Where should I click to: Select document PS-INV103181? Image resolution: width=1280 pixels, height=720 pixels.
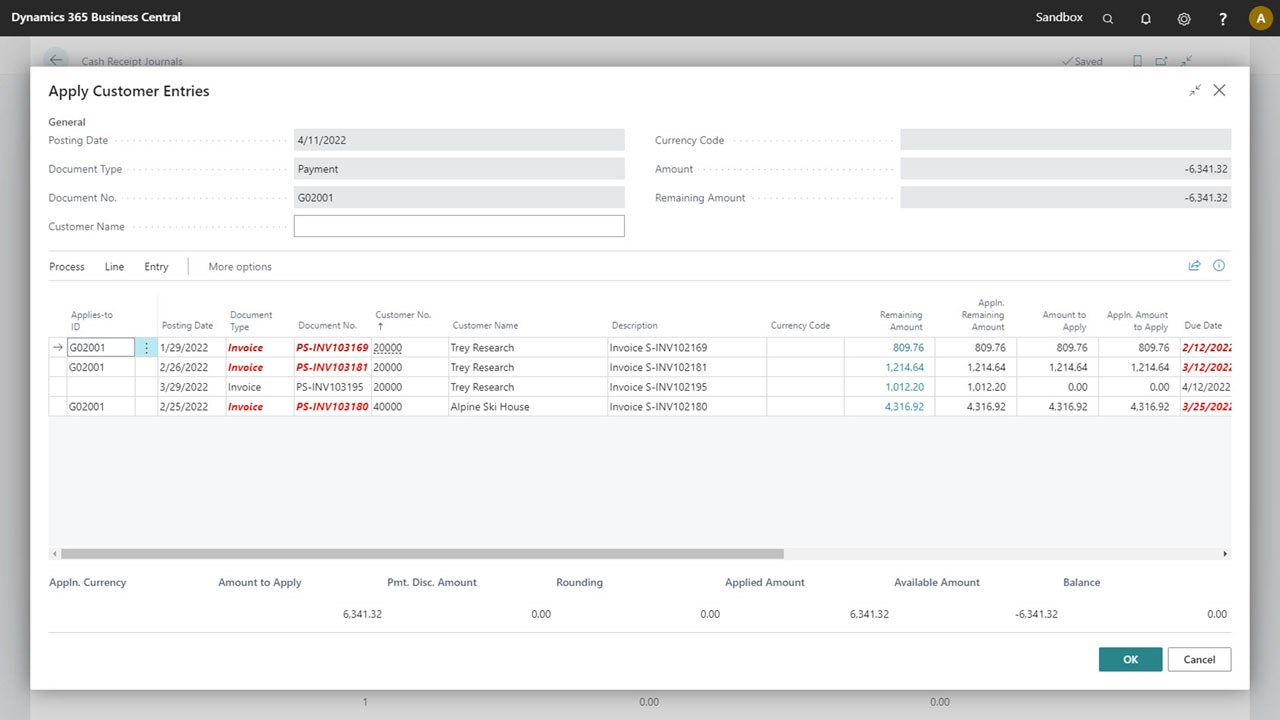coord(332,368)
